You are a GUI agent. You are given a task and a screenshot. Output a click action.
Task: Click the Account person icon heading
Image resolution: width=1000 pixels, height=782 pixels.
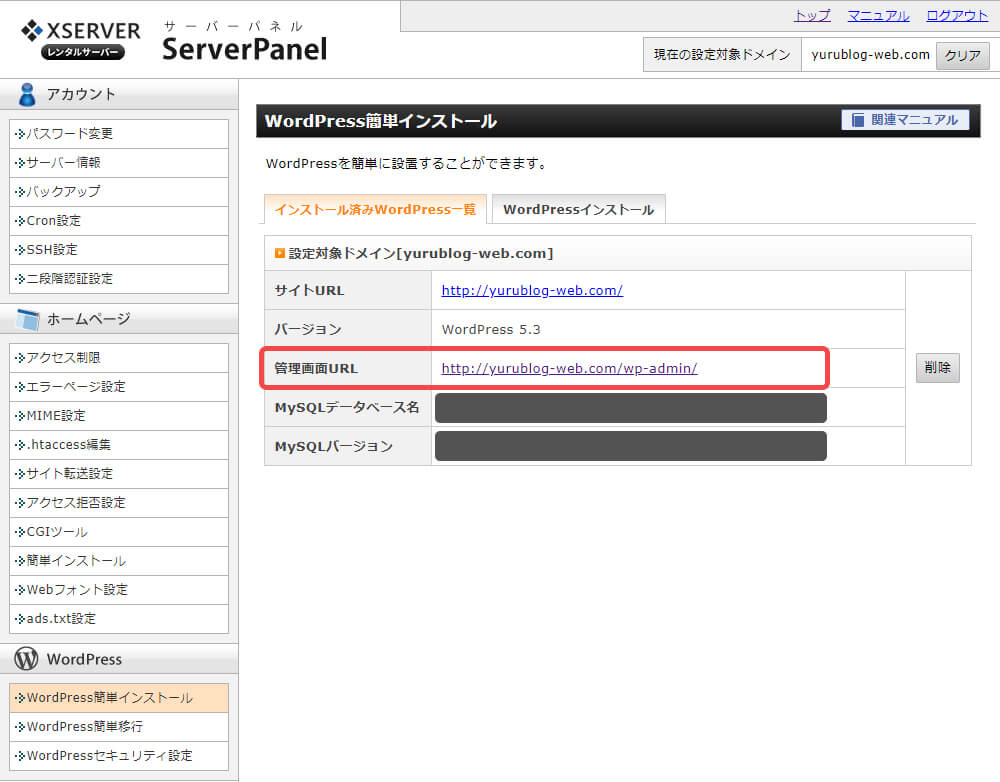27,94
